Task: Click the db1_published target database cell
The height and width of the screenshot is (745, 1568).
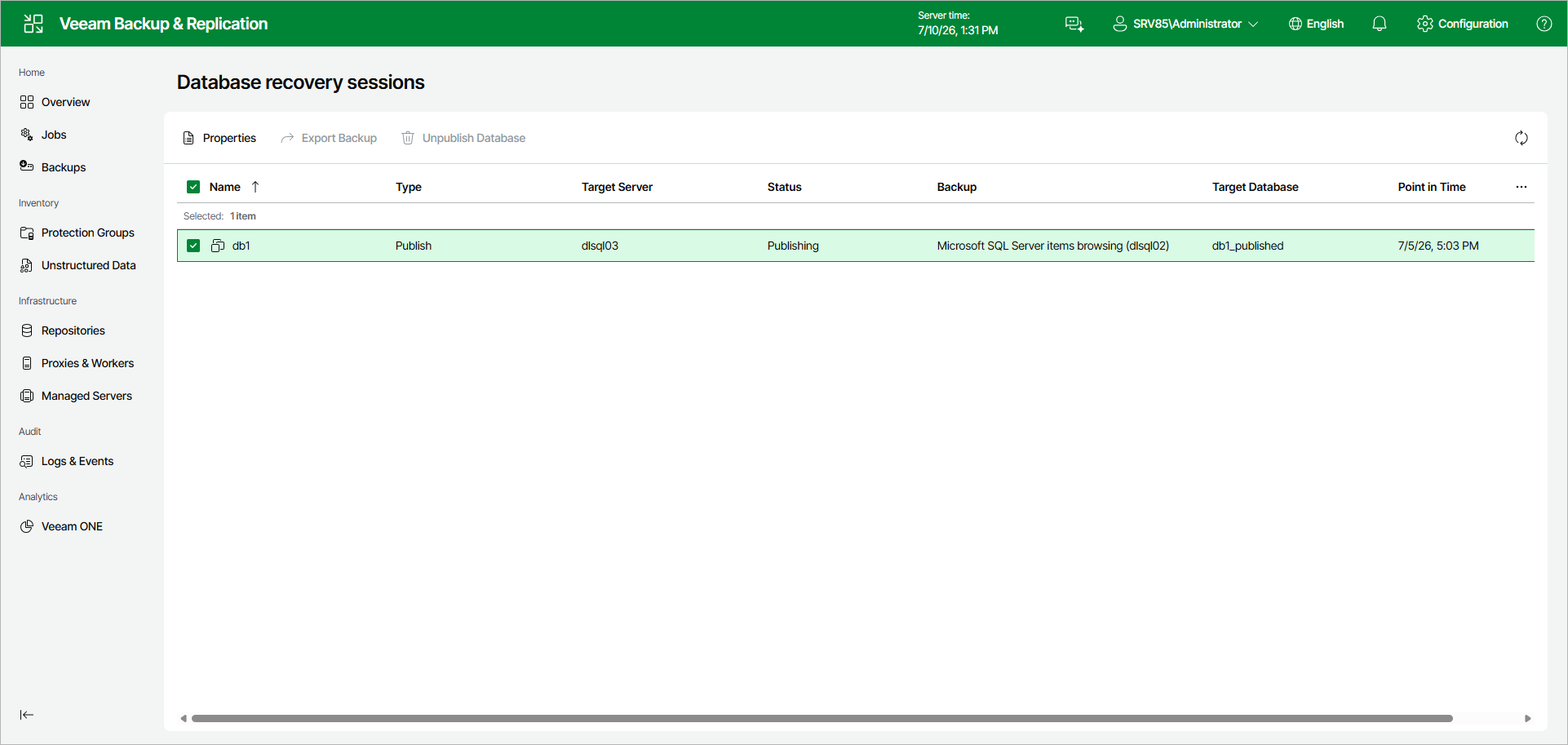Action: 1247,246
